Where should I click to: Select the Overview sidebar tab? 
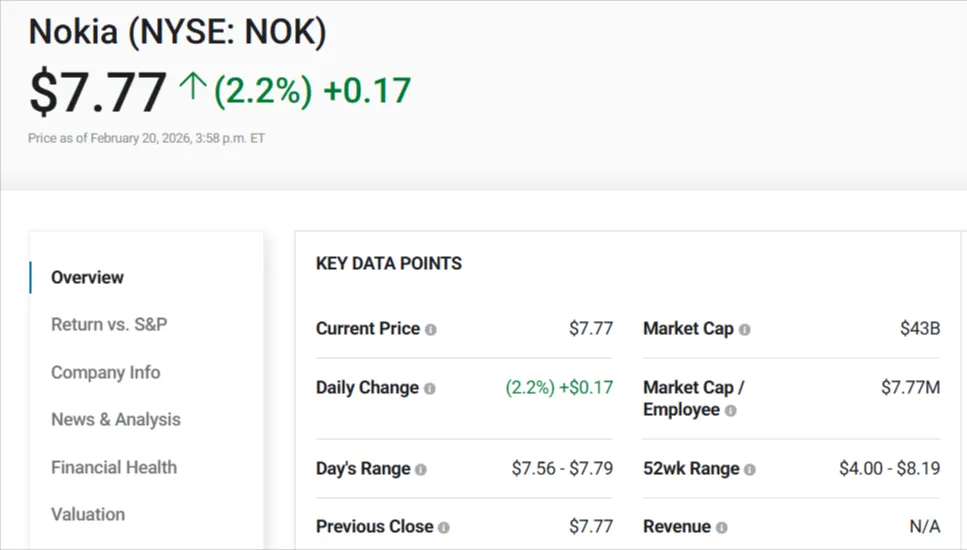pos(88,277)
